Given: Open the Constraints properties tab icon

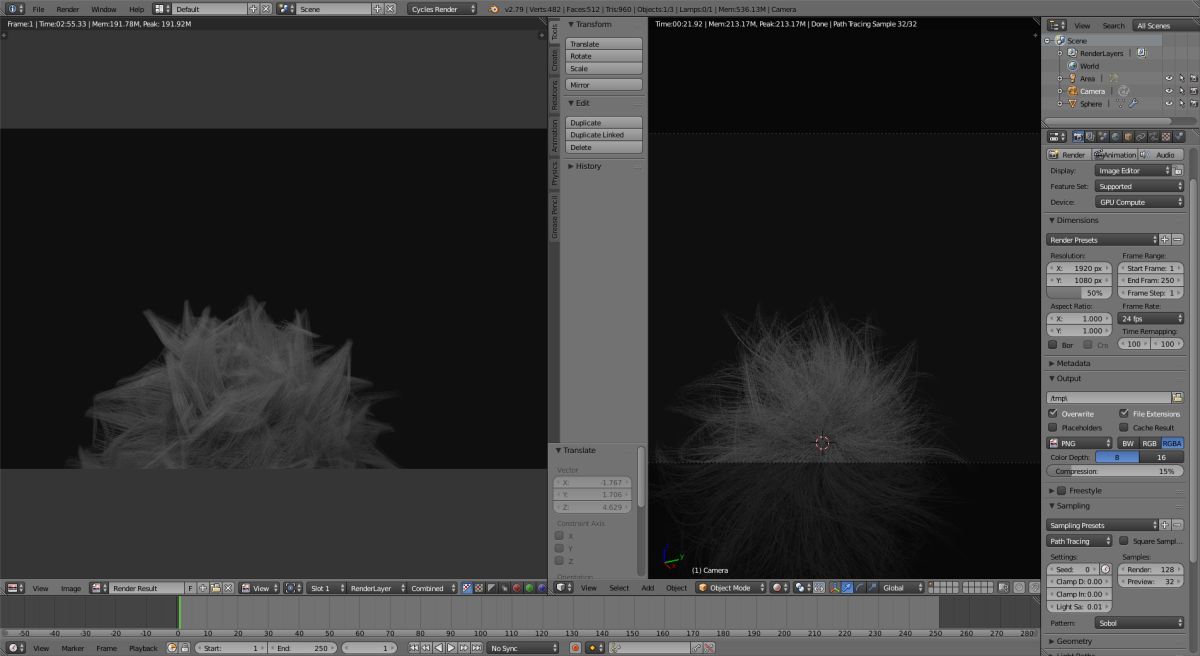Looking at the screenshot, I should 1140,137.
